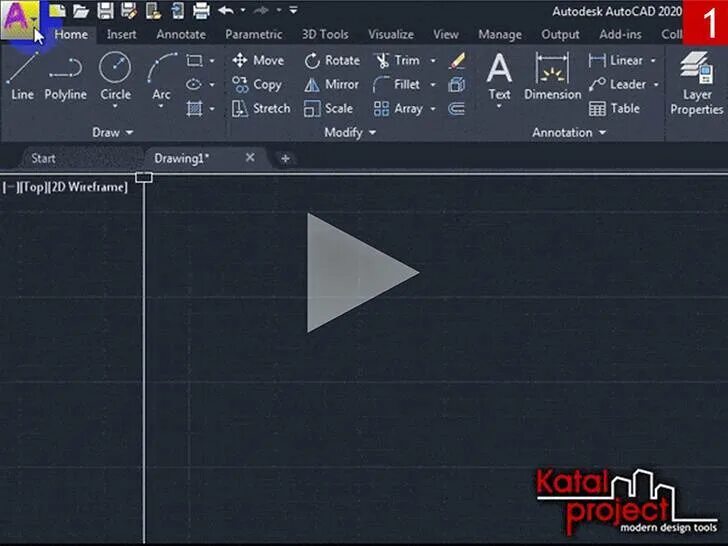Image resolution: width=728 pixels, height=546 pixels.
Task: Click the New drawing icon in quick access toolbar
Action: pyautogui.click(x=57, y=10)
